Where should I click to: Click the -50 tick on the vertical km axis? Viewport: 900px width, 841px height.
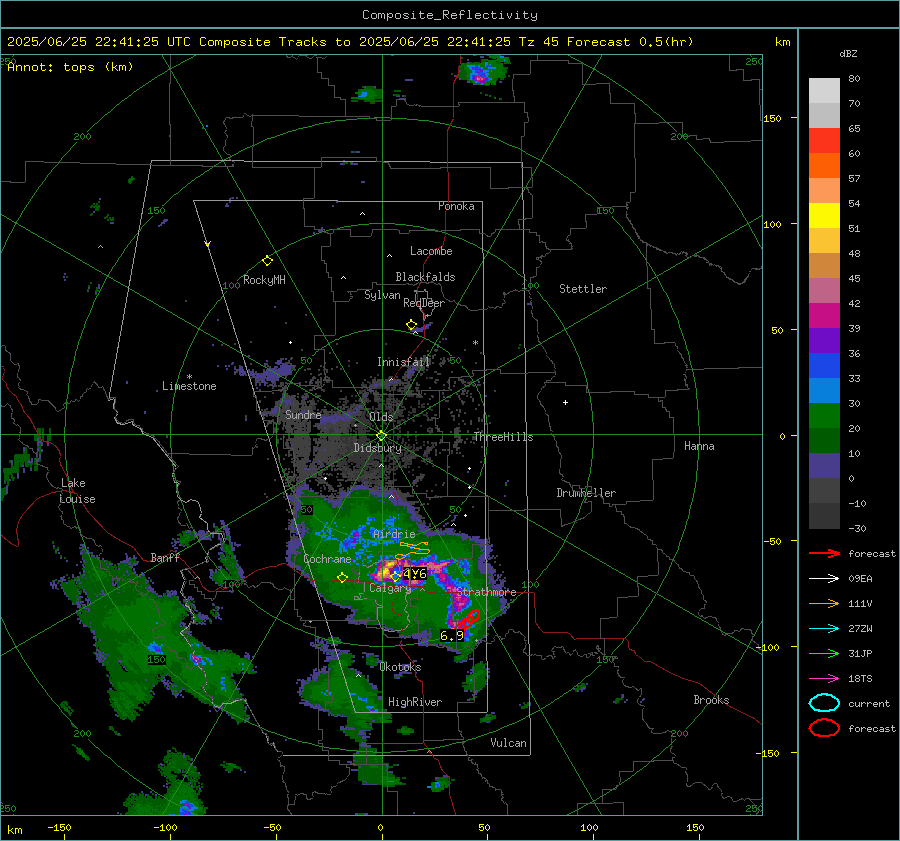point(772,541)
